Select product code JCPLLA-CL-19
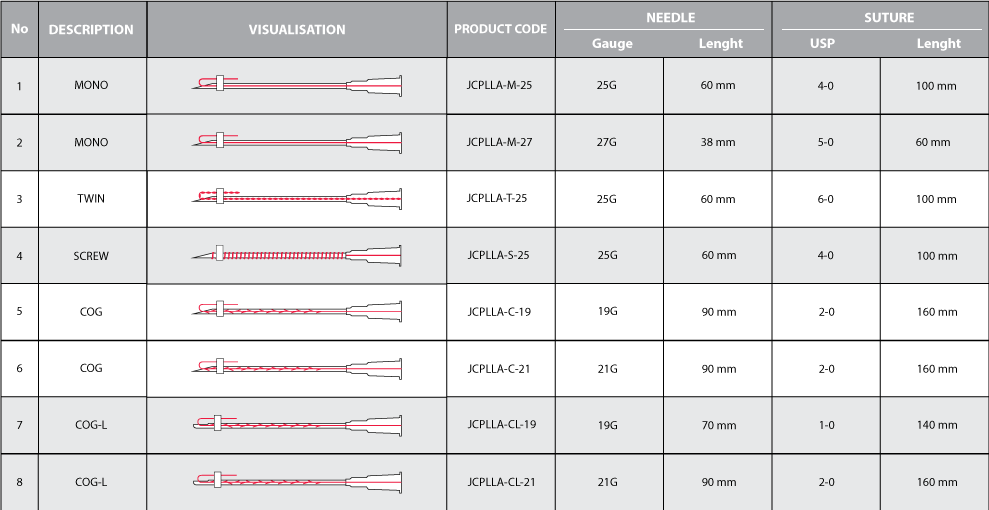989x510 pixels. 501,425
